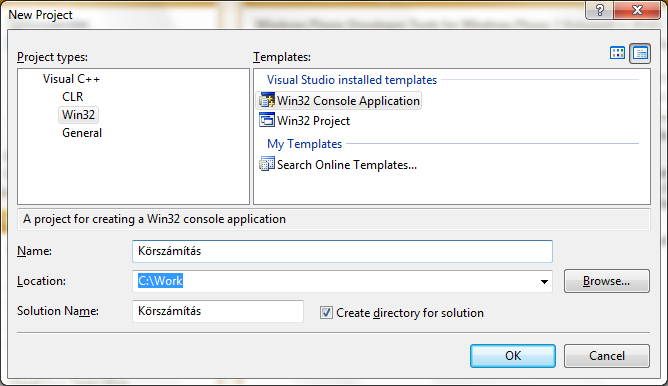The image size is (668, 386).
Task: Select CLR under Visual C++
Action: click(x=73, y=97)
